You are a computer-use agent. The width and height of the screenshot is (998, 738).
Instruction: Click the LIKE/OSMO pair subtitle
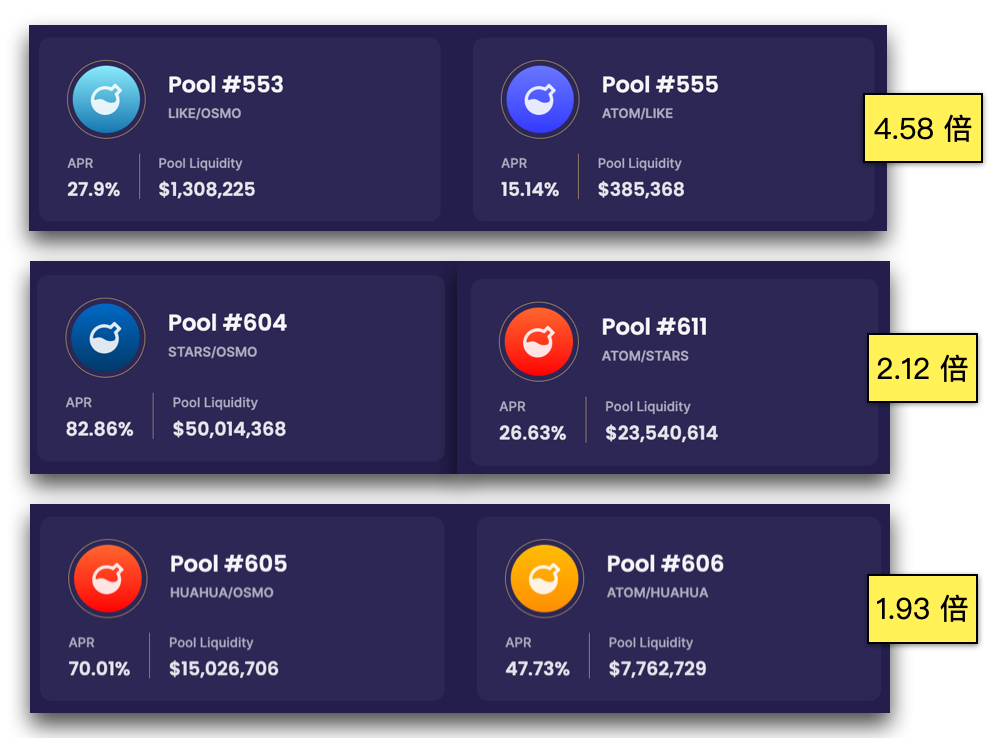204,113
